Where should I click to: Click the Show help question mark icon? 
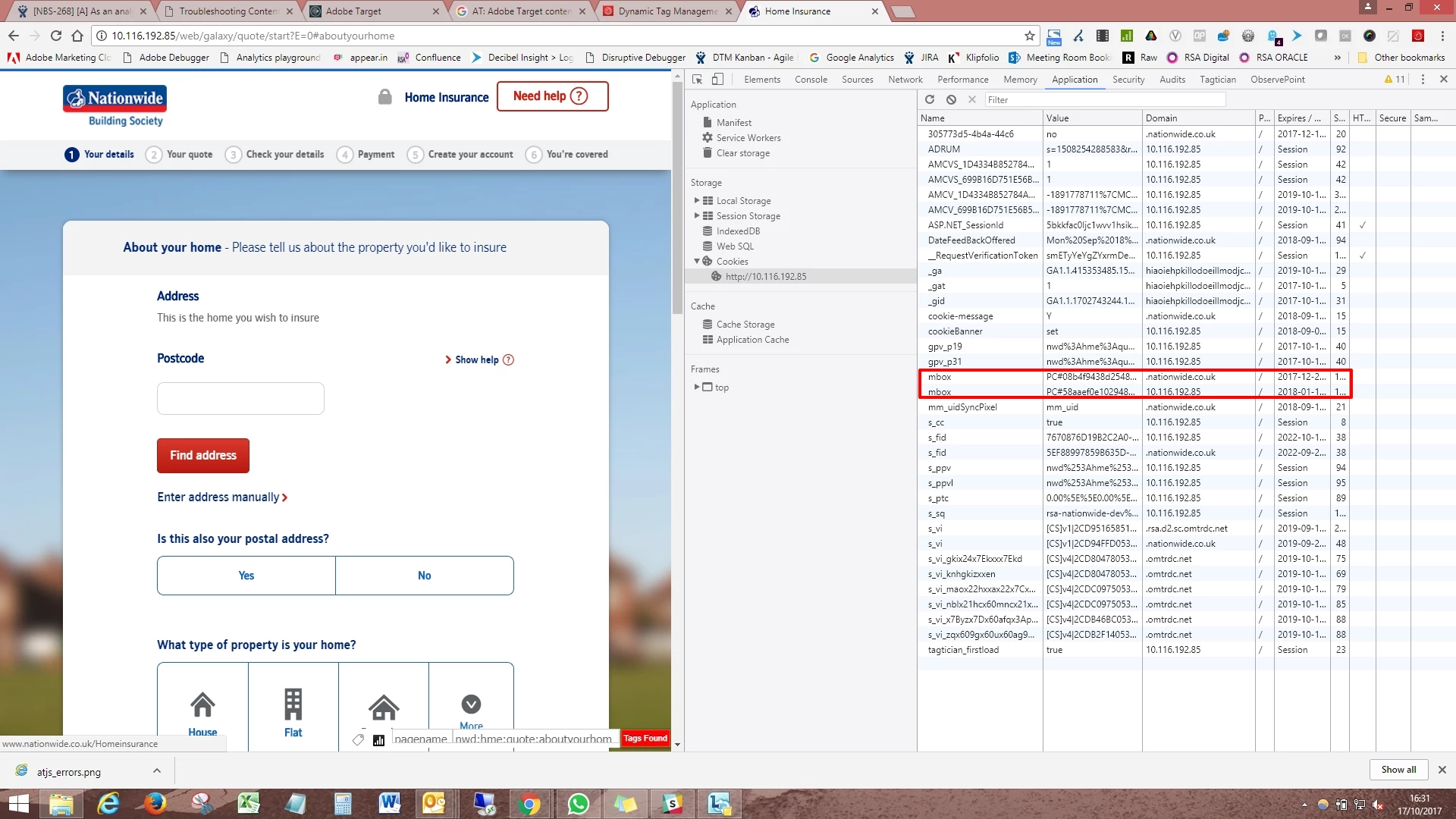(x=508, y=360)
